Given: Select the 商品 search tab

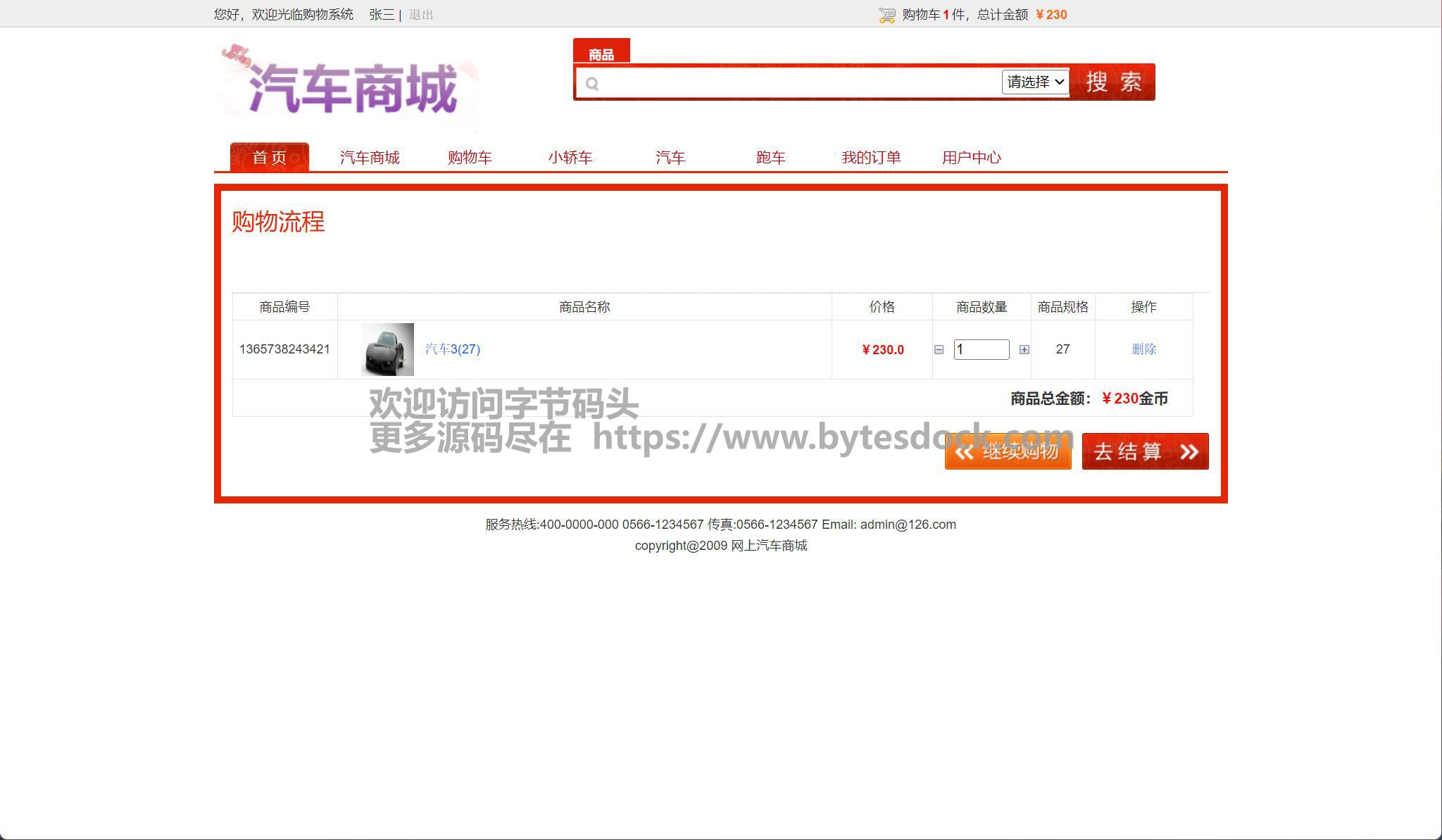Looking at the screenshot, I should coord(601,54).
